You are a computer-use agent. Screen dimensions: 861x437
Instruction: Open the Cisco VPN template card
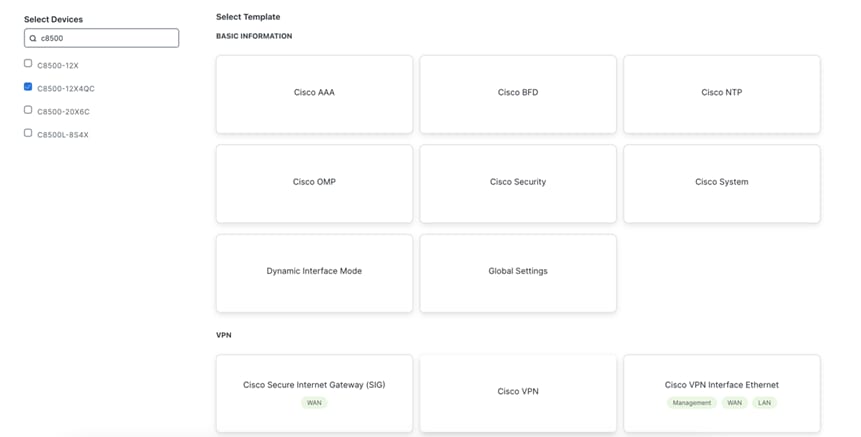pos(518,393)
